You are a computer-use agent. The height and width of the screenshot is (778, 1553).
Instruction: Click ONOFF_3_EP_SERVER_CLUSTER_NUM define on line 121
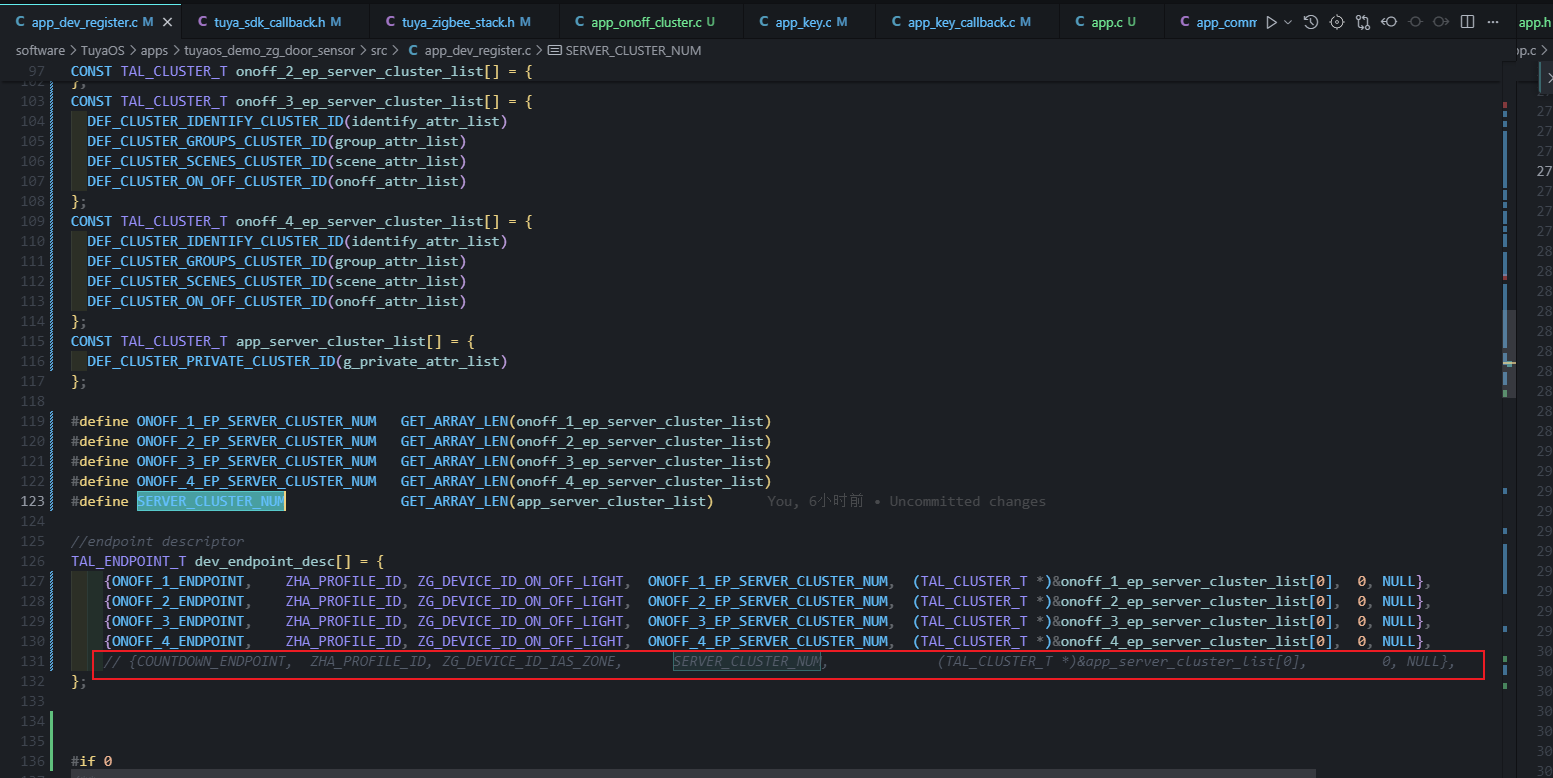[256, 461]
